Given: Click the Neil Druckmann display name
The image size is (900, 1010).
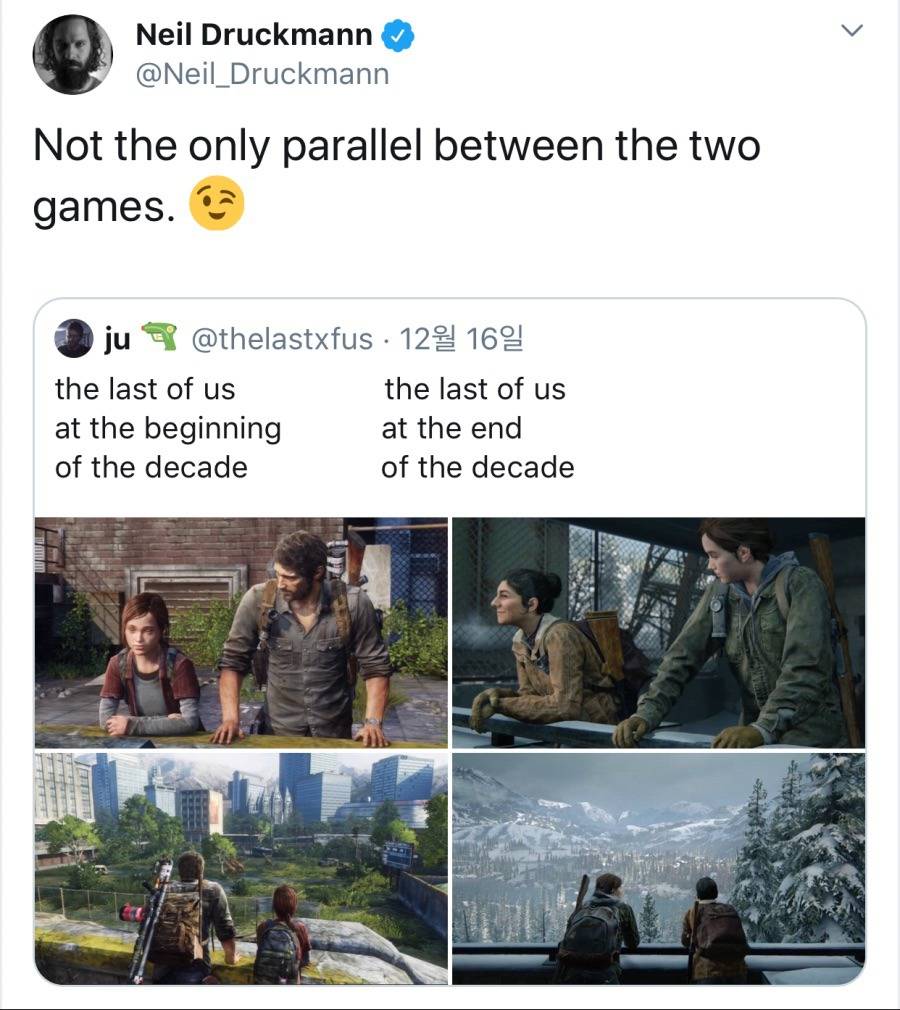Looking at the screenshot, I should pos(254,35).
